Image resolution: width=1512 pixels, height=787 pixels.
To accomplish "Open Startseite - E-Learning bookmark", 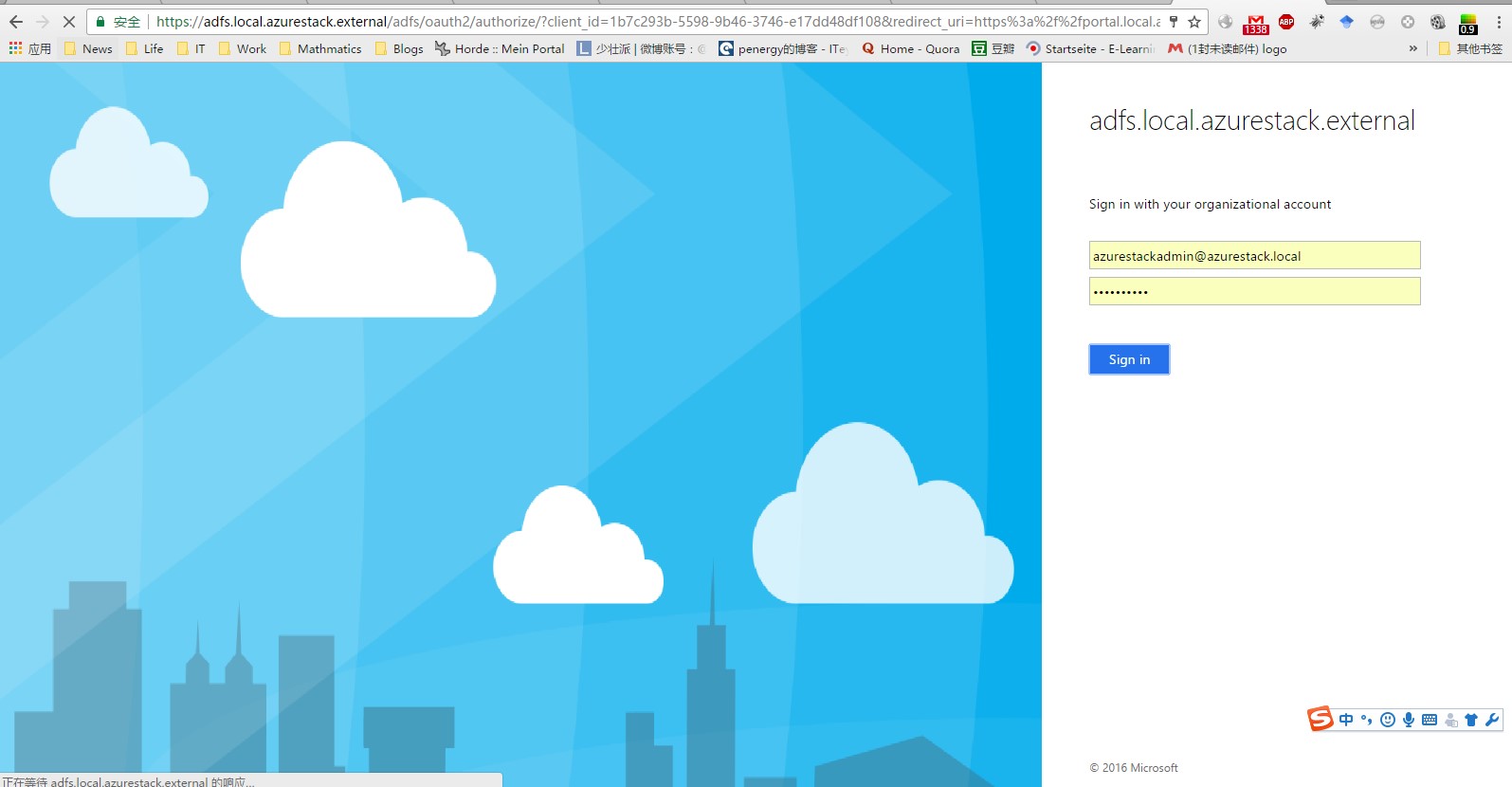I will point(1090,48).
